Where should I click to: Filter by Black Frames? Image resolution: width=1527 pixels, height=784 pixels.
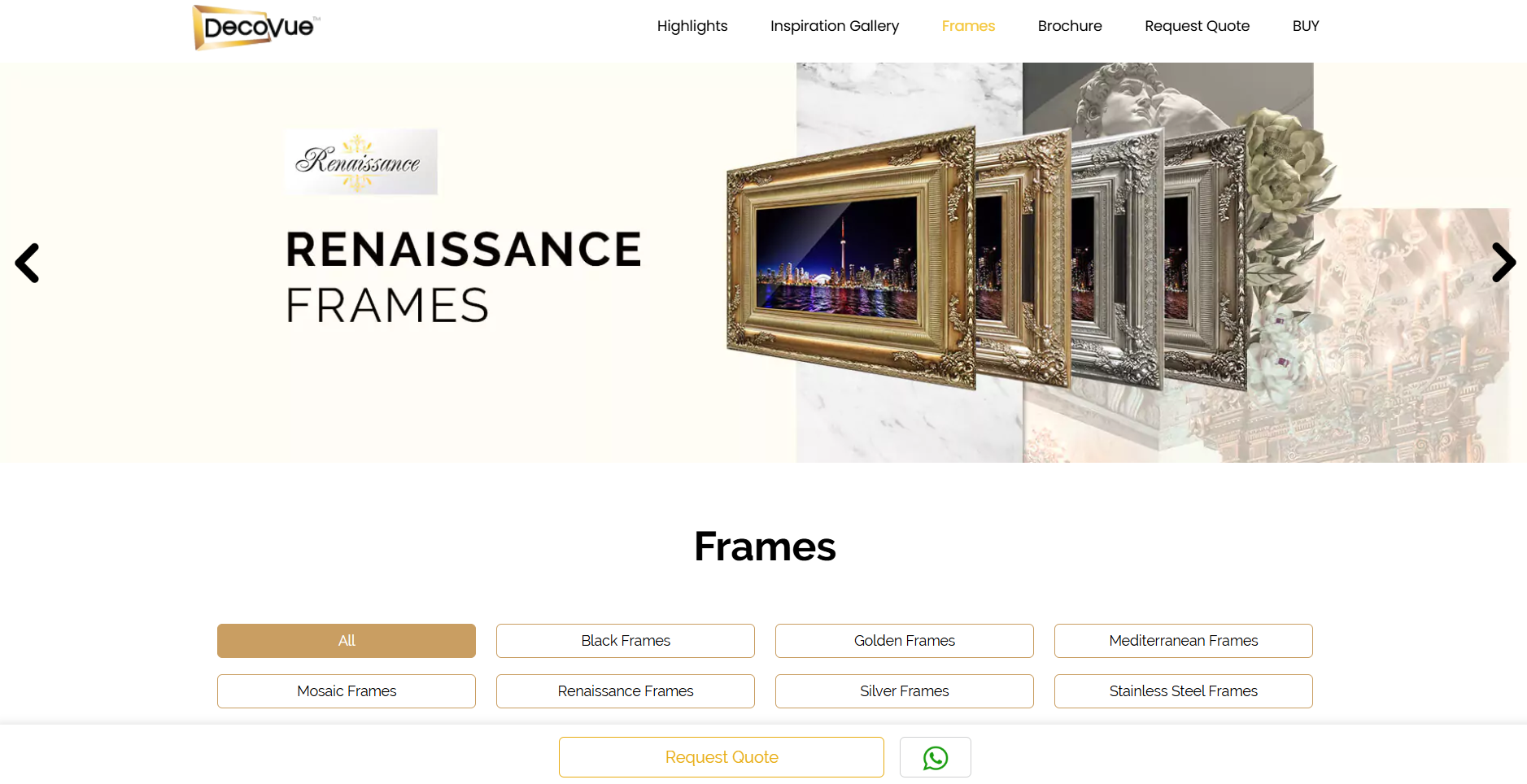pos(625,640)
